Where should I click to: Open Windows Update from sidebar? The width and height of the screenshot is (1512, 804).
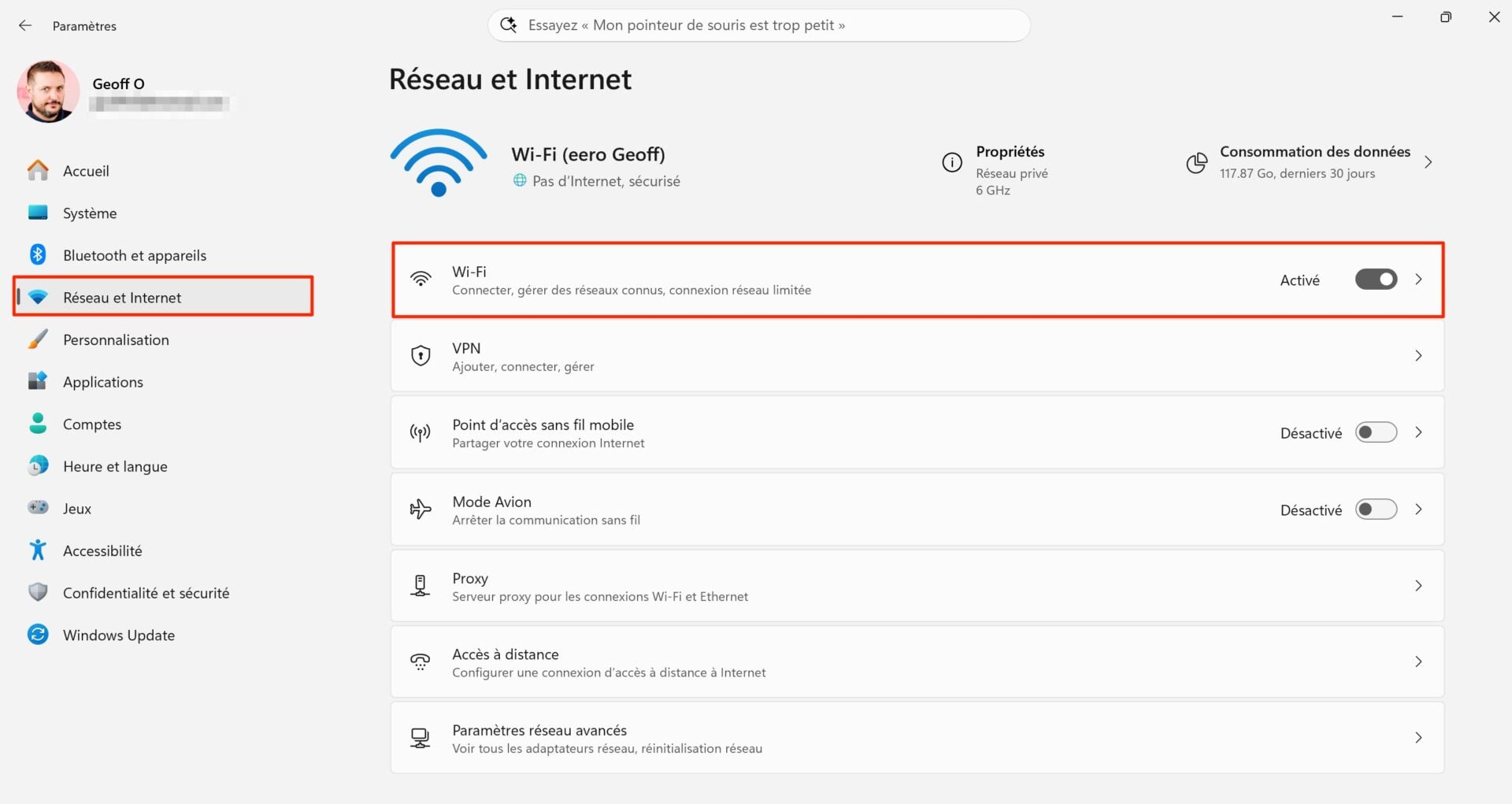[118, 635]
